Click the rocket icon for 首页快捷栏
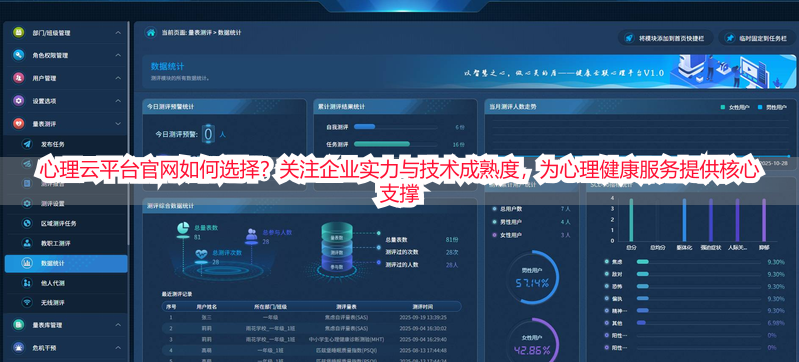The height and width of the screenshot is (362, 799). pos(629,38)
